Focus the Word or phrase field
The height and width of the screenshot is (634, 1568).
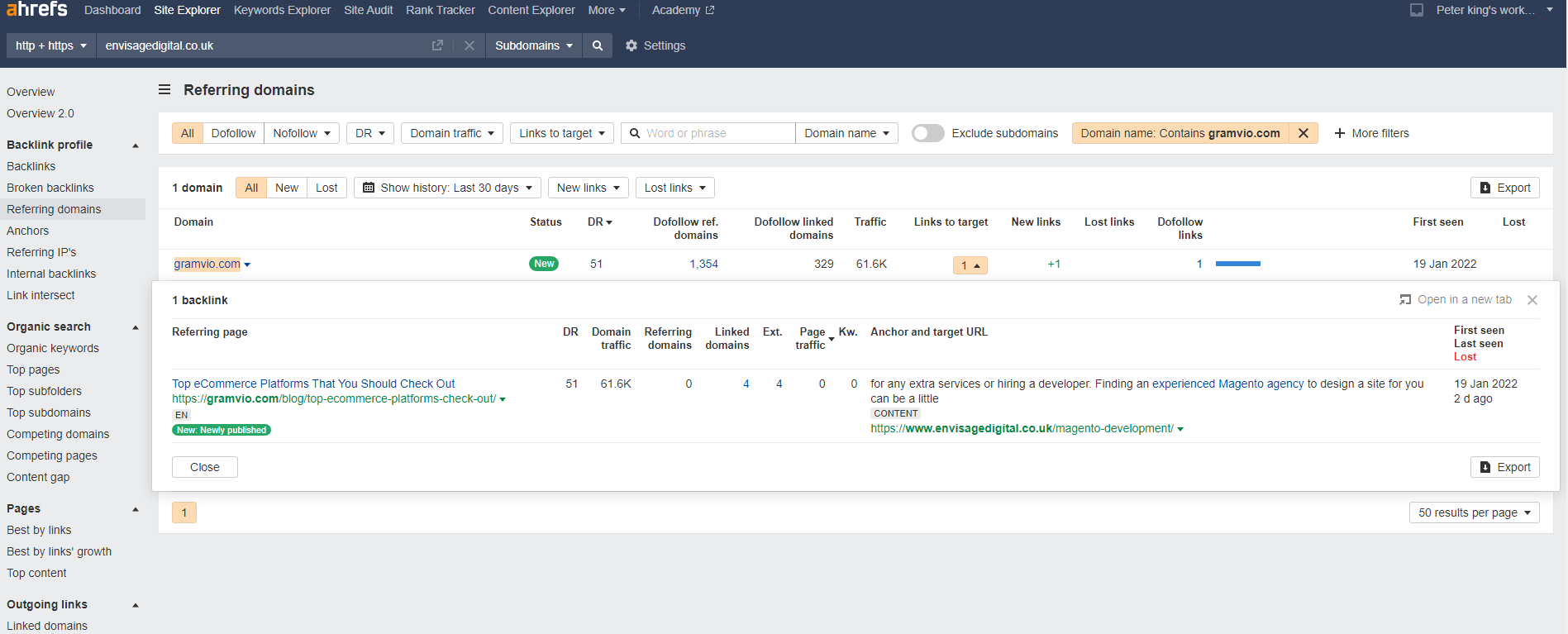[708, 133]
